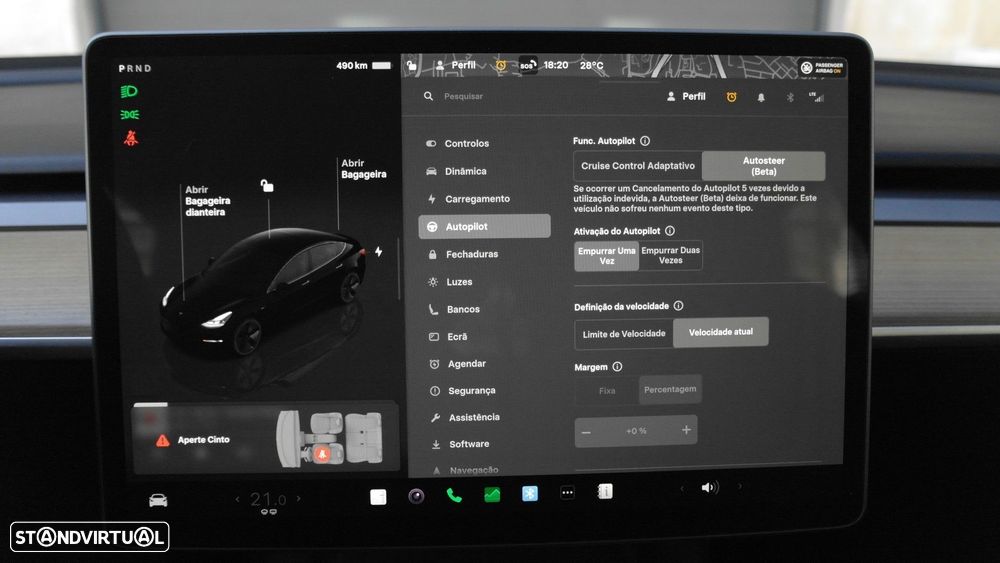Open Bluetooth icon in settings header
Screen dimensions: 1000x563
pyautogui.click(x=790, y=98)
